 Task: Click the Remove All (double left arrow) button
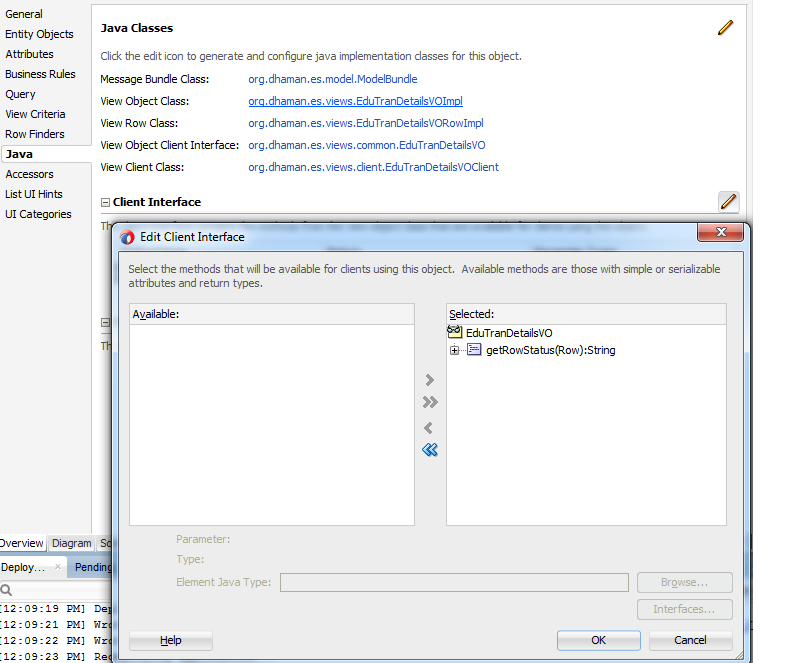(x=430, y=450)
